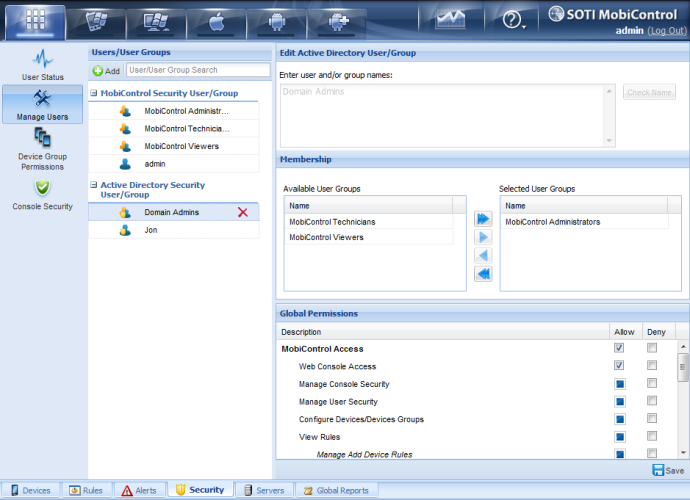Switch to the Rules bottom tab

pos(86,490)
